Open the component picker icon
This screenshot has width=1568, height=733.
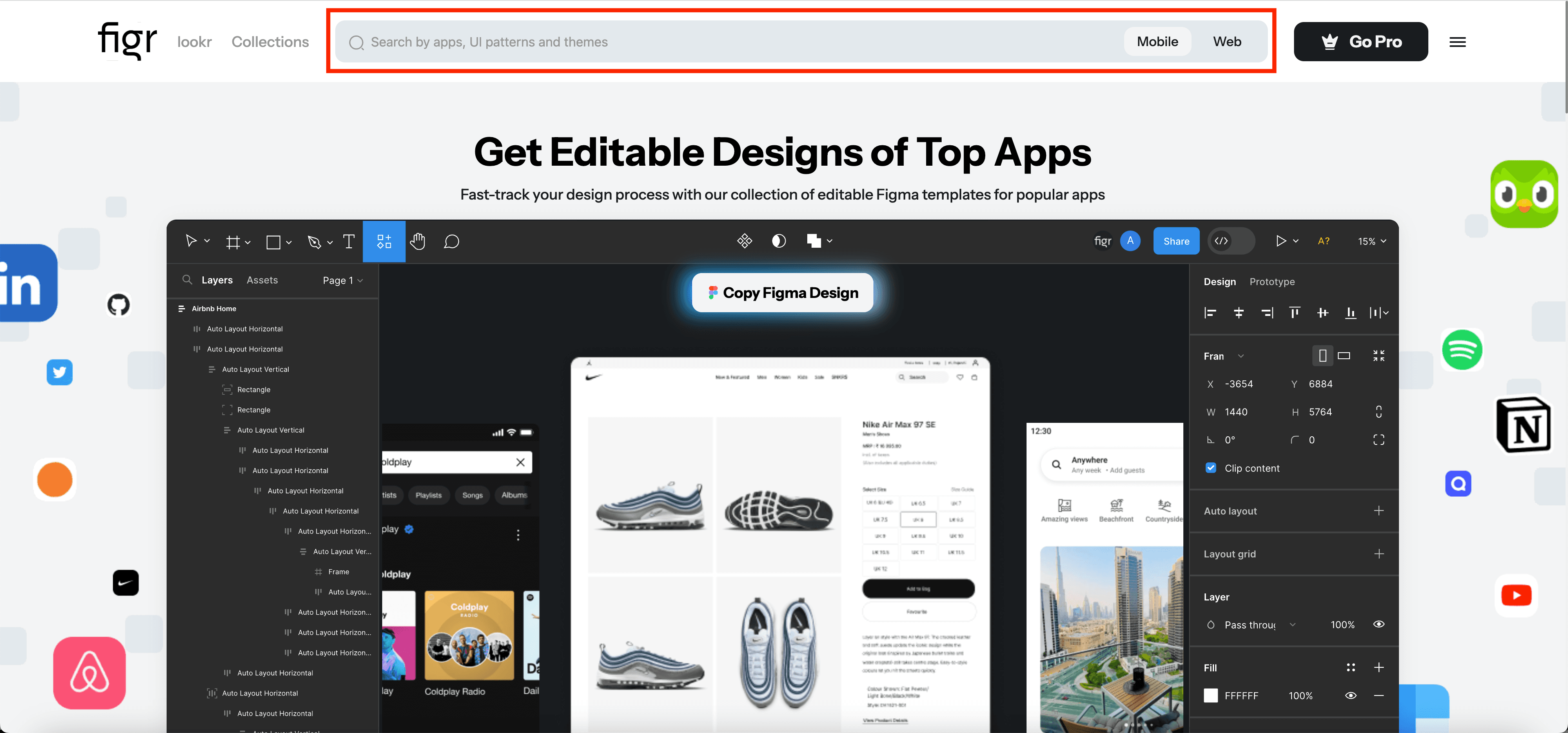(x=745, y=240)
